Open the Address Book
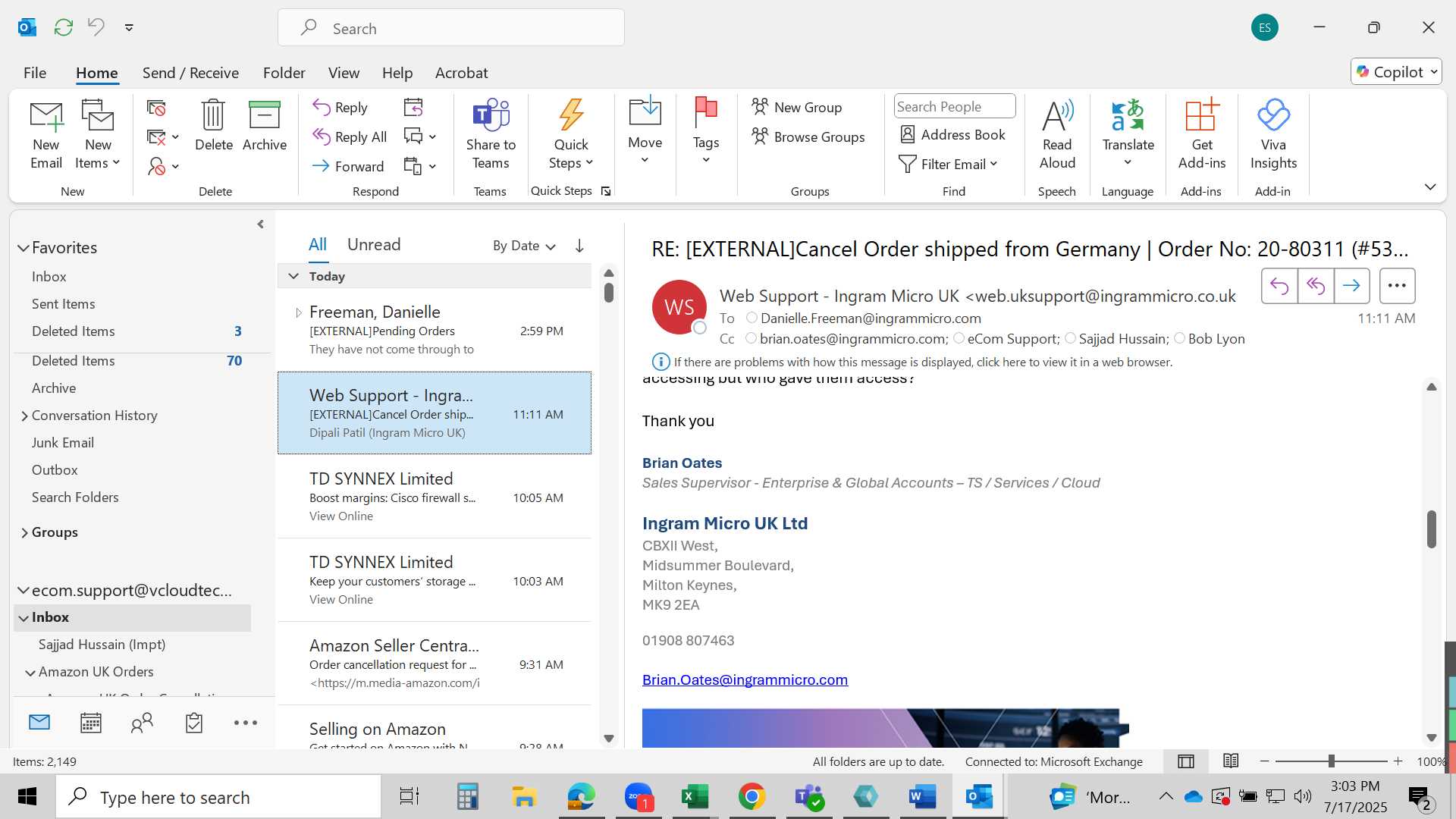This screenshot has width=1456, height=819. point(952,135)
